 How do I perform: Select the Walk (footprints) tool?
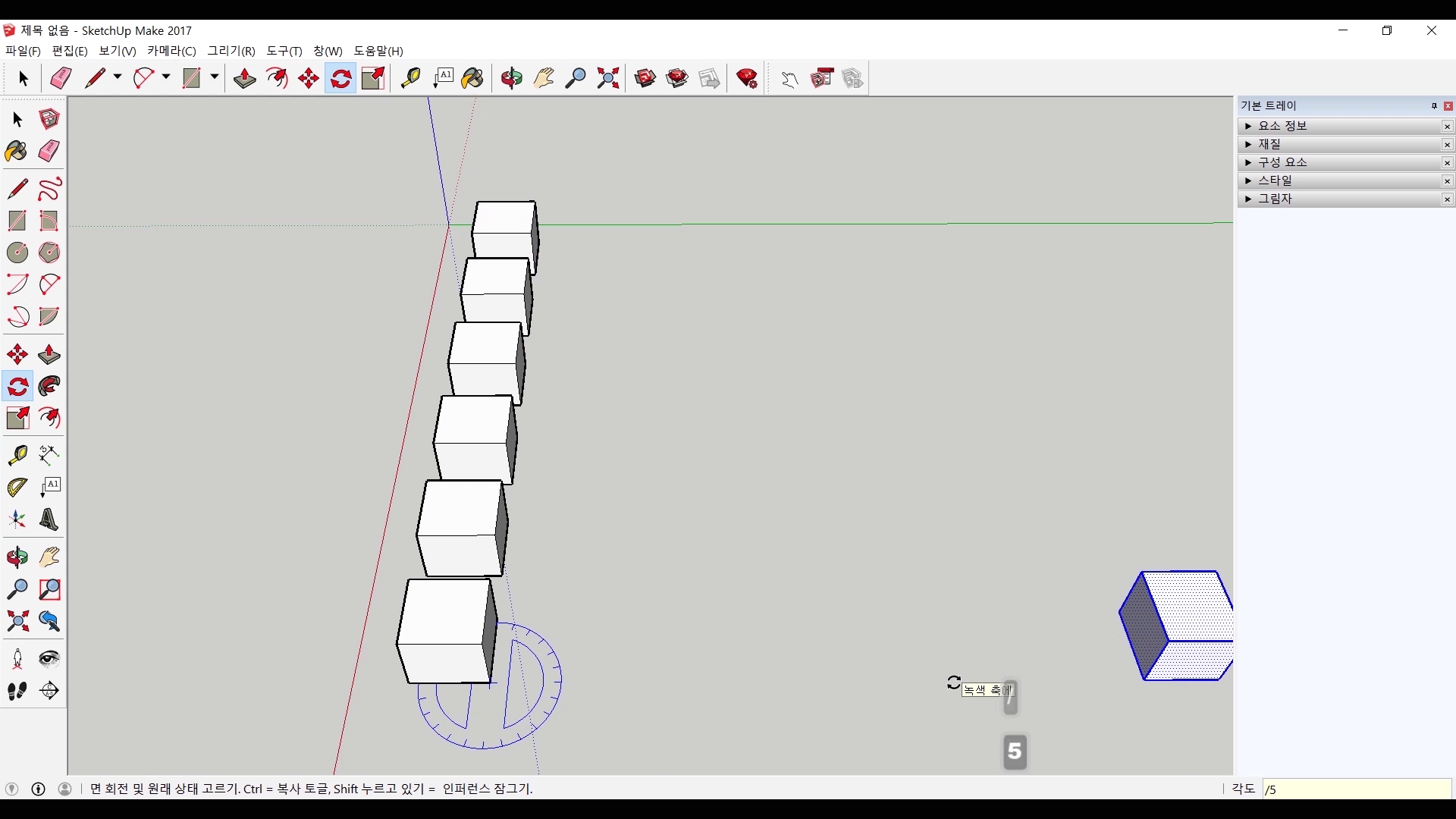click(x=17, y=691)
